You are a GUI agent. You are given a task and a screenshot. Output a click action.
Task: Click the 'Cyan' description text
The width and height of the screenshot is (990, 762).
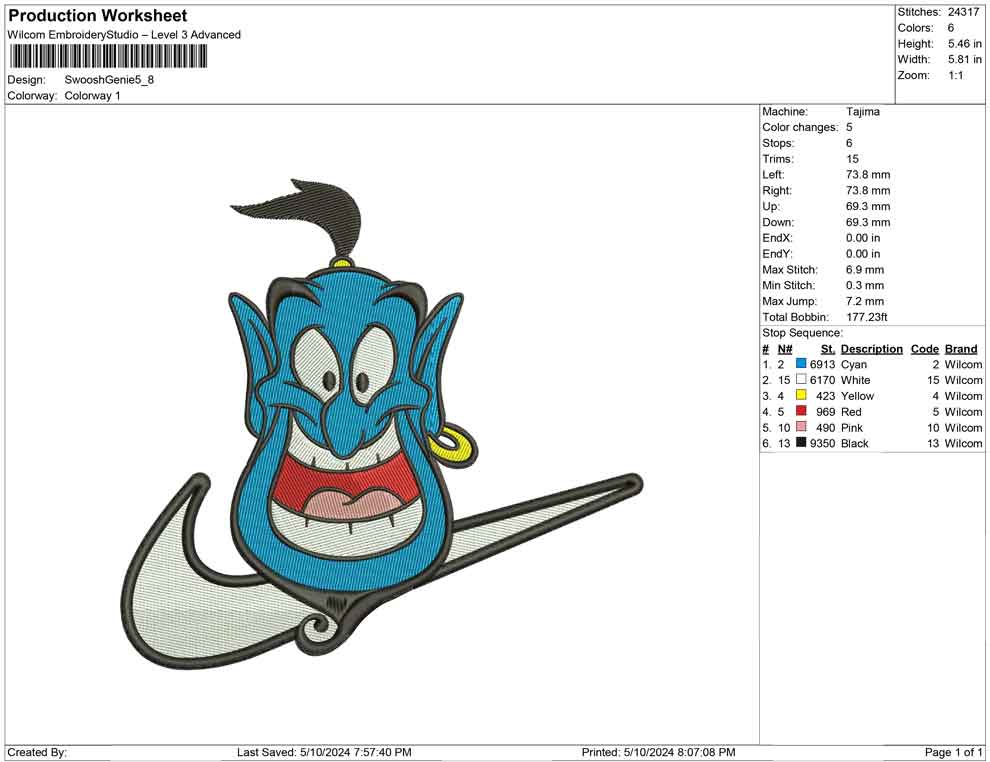(x=854, y=364)
